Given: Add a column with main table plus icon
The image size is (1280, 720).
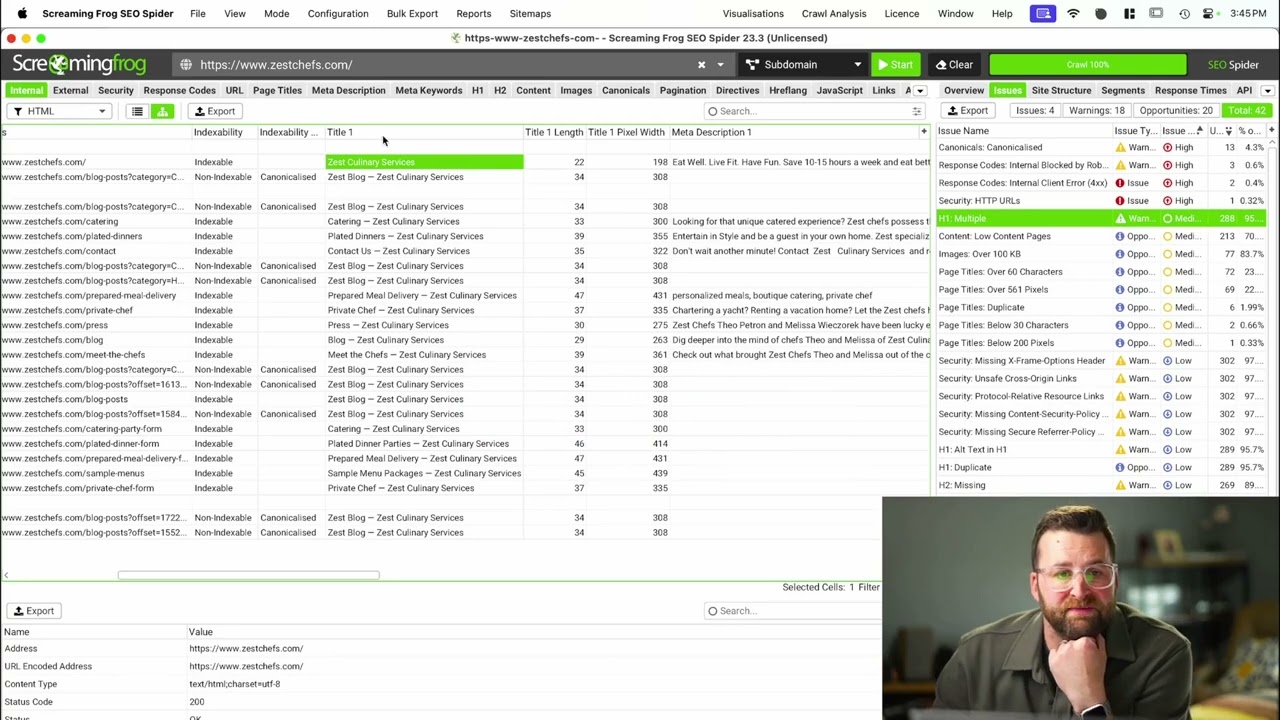Looking at the screenshot, I should pyautogui.click(x=923, y=132).
